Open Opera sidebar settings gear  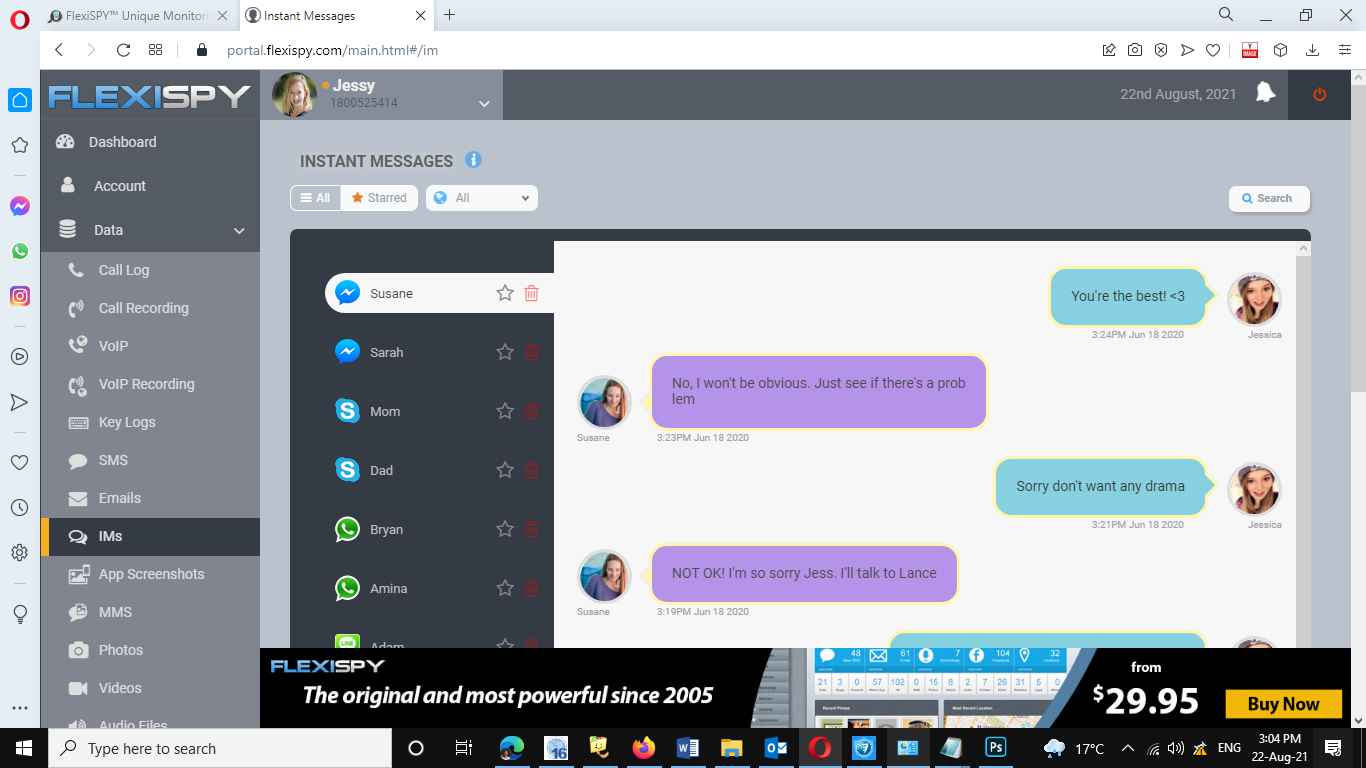point(20,552)
